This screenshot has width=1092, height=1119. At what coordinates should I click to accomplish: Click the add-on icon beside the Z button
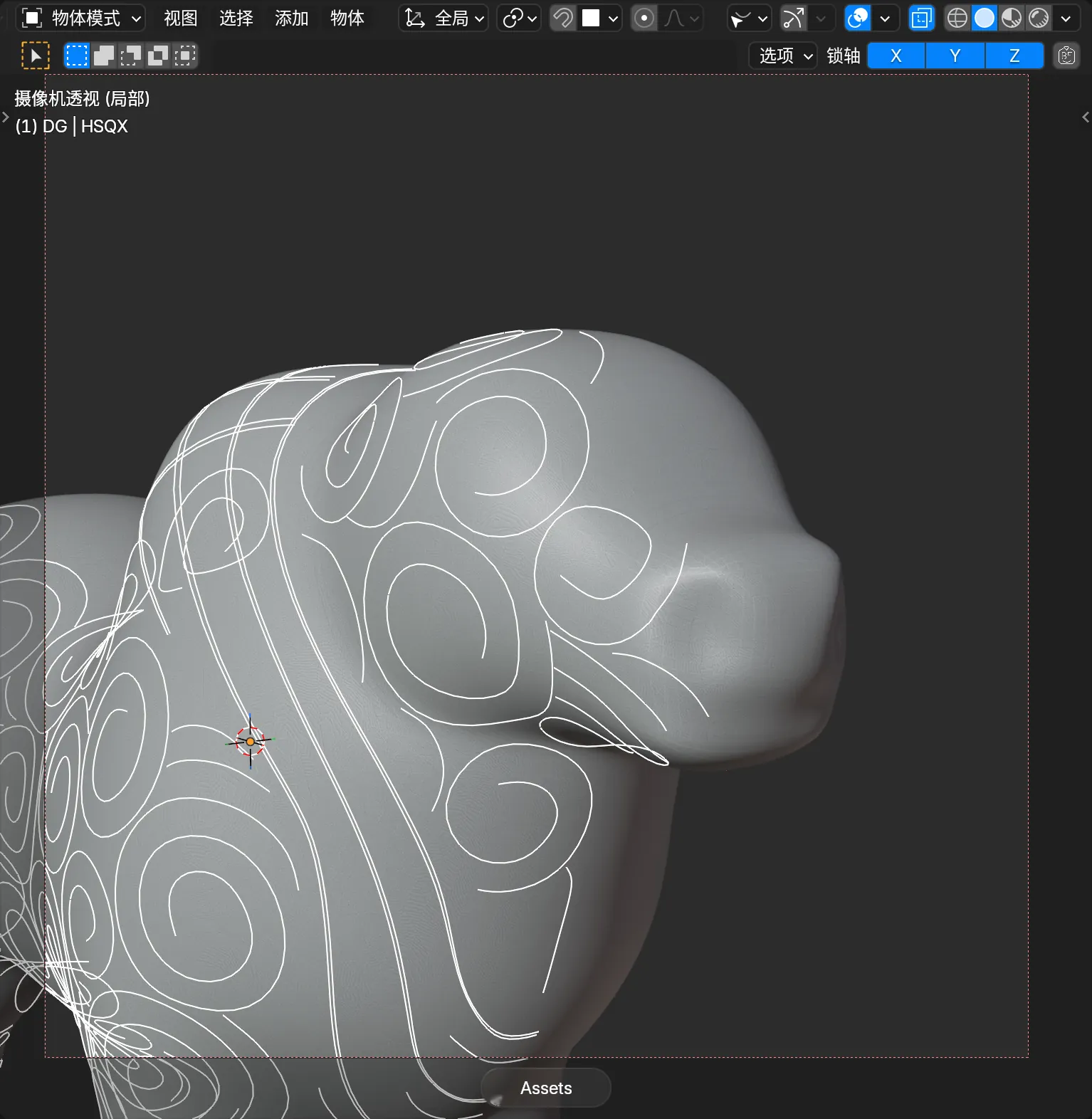(1066, 56)
